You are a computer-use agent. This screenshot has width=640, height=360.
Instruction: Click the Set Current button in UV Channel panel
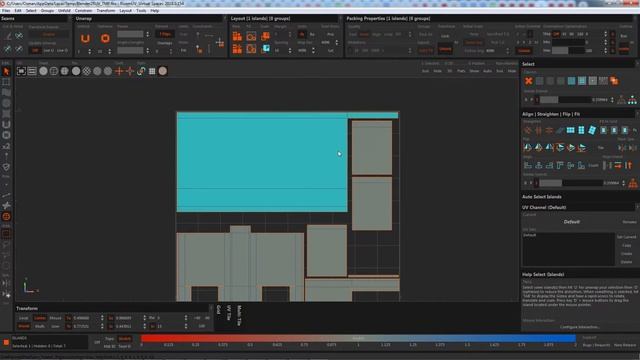627,237
